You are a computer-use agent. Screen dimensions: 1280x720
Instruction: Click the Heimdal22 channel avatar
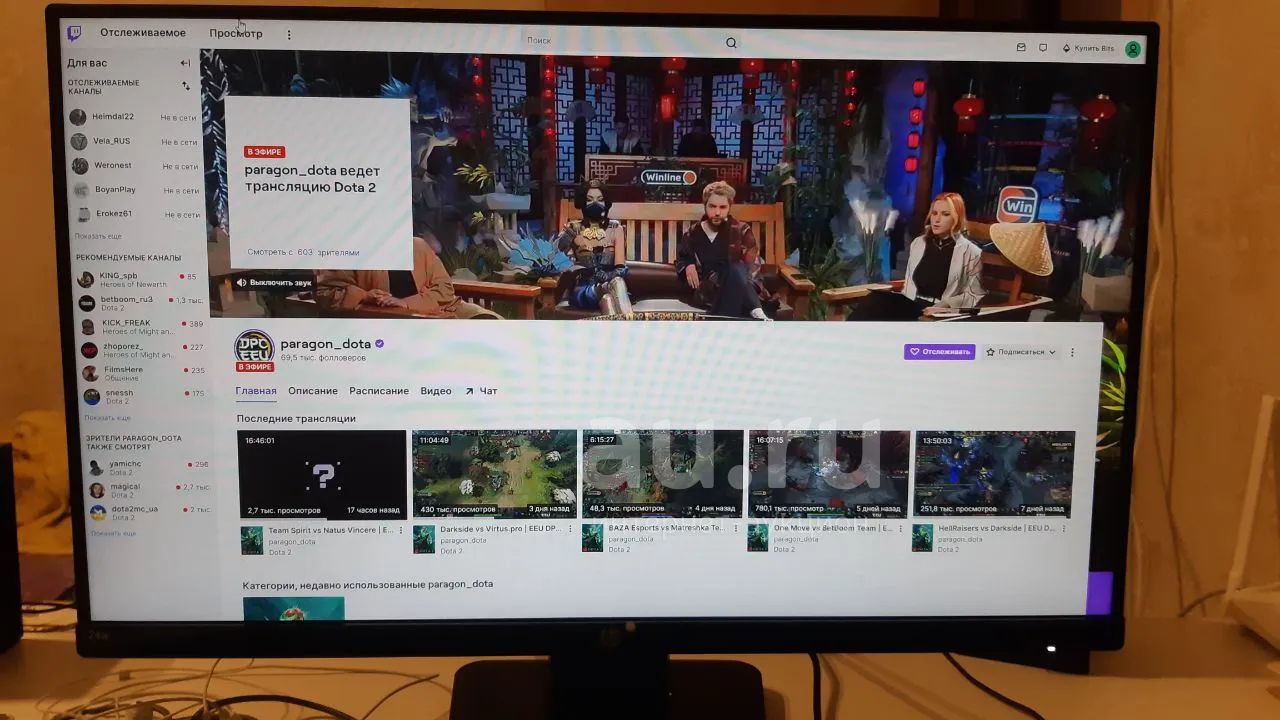coord(78,117)
